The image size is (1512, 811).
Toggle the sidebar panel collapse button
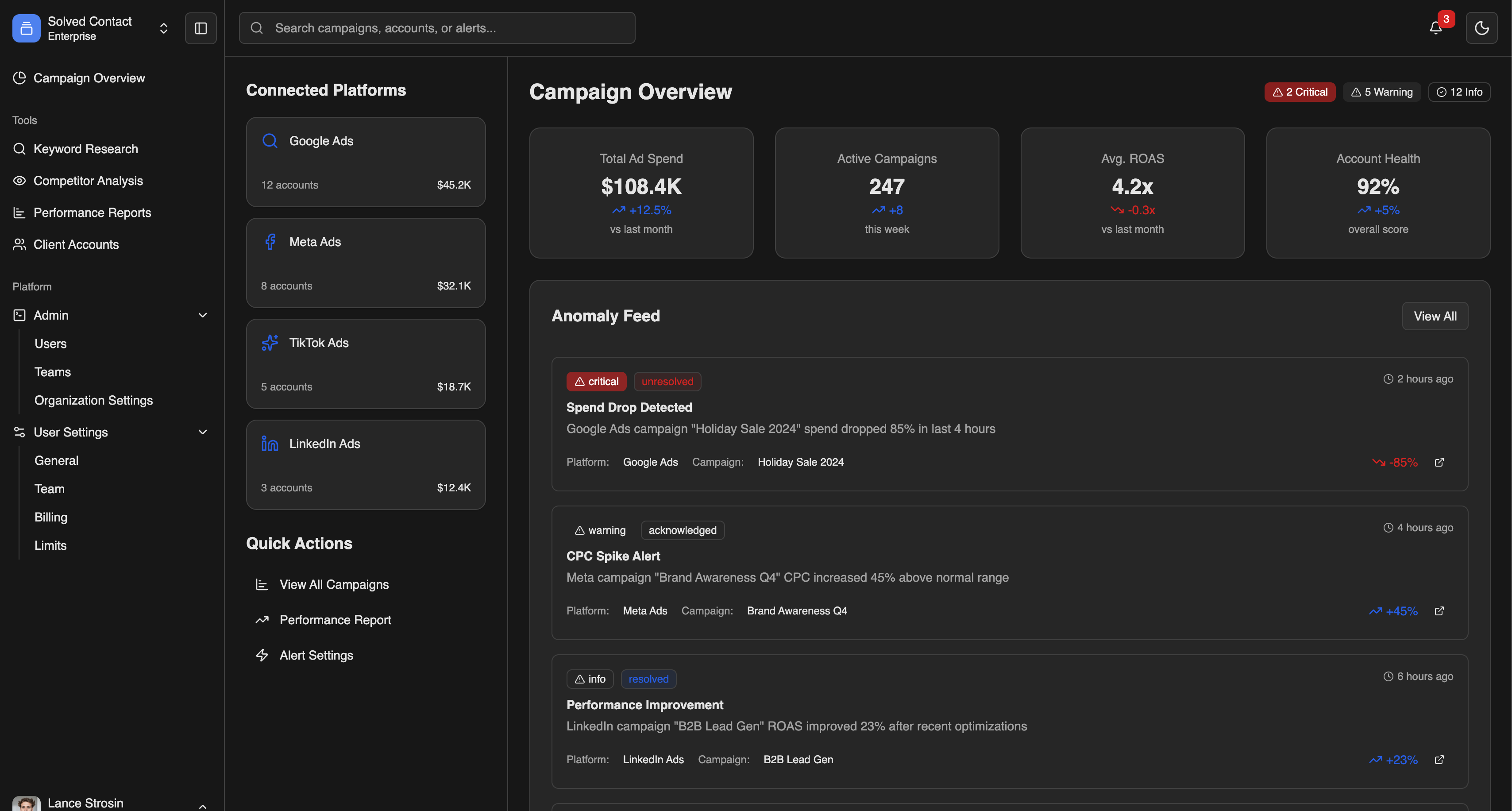201,28
